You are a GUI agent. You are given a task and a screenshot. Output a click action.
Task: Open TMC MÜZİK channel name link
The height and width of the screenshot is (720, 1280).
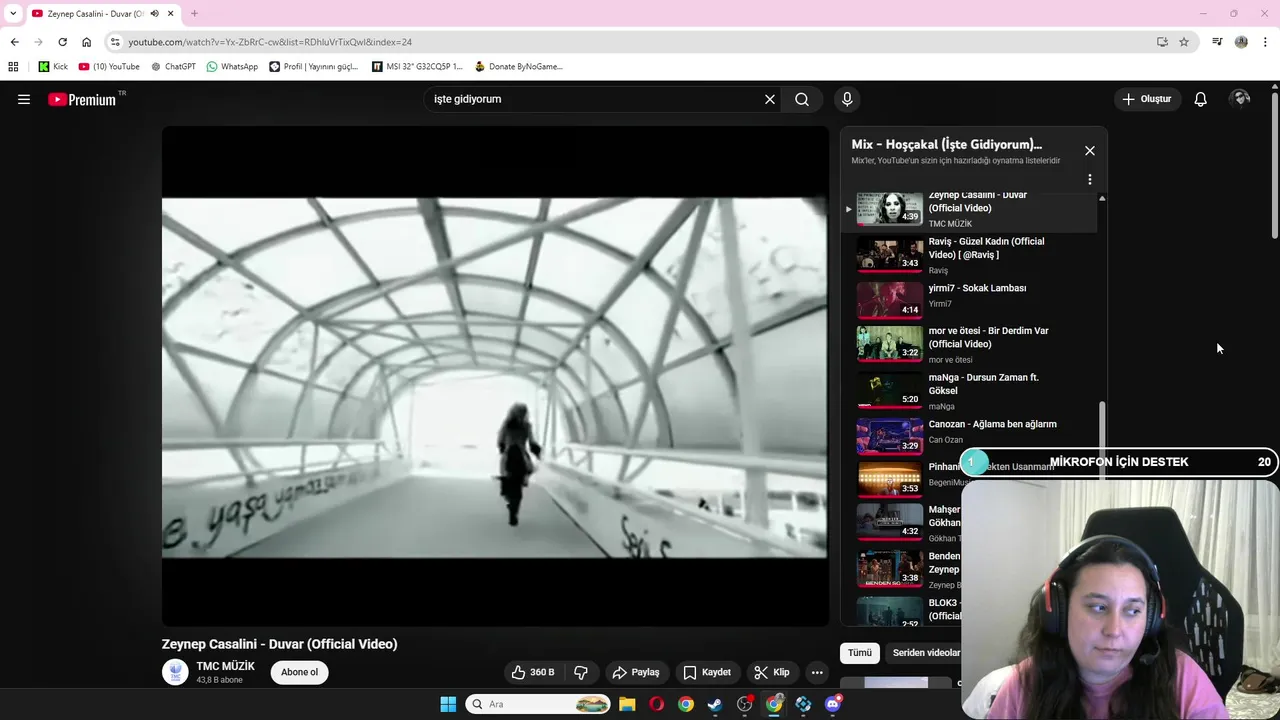point(225,666)
